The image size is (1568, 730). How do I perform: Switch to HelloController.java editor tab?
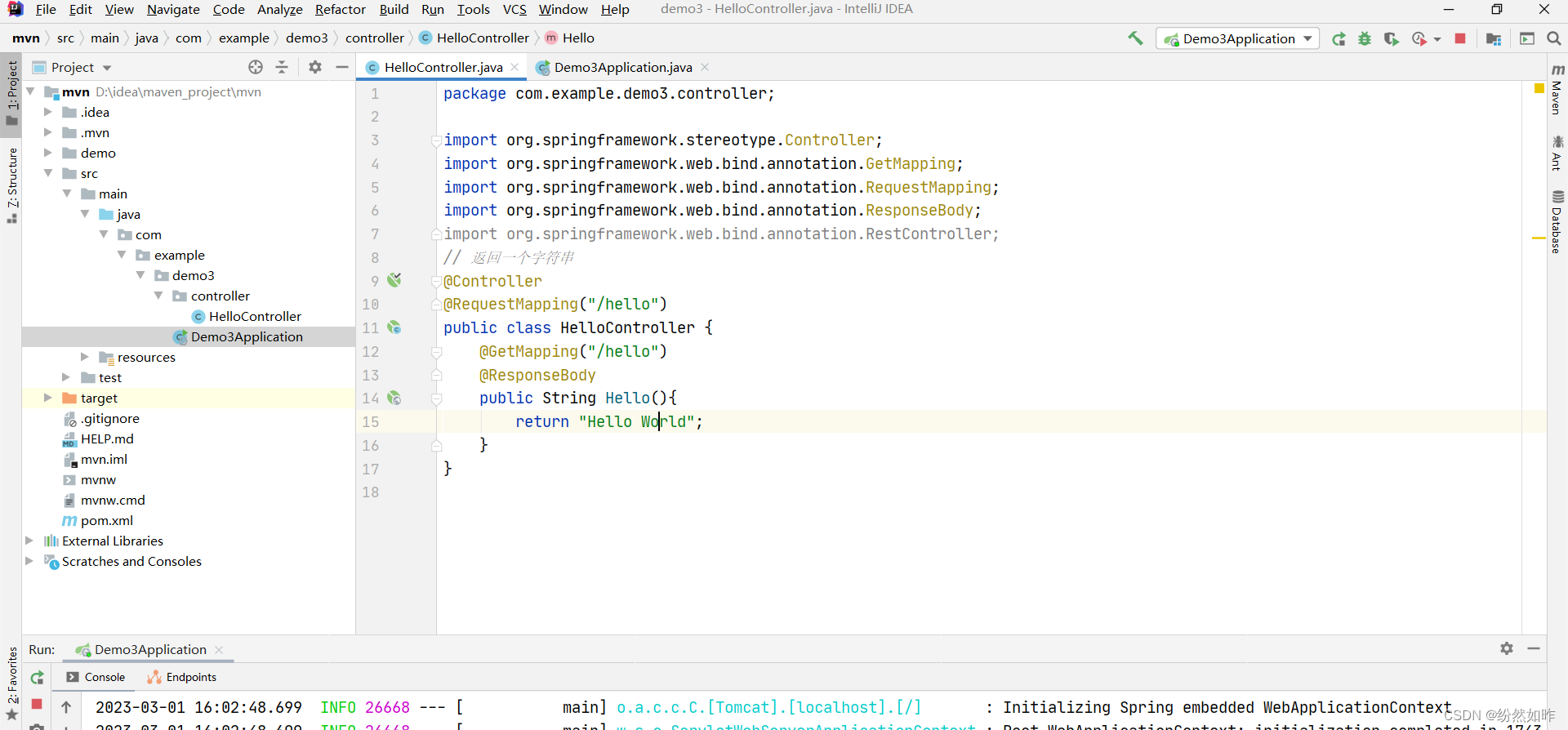click(443, 67)
